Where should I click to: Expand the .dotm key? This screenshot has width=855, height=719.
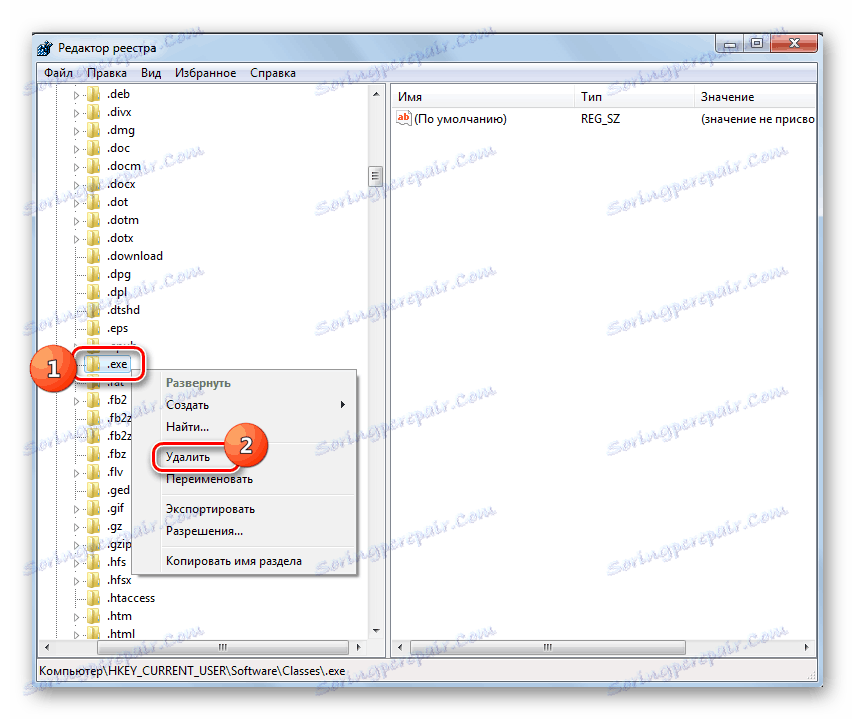coord(76,221)
